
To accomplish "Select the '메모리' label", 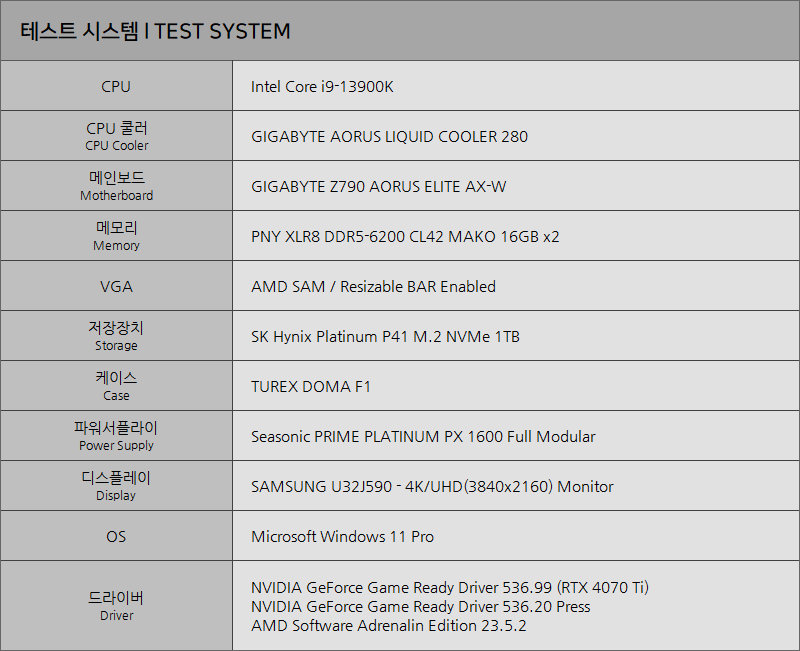I will (117, 228).
